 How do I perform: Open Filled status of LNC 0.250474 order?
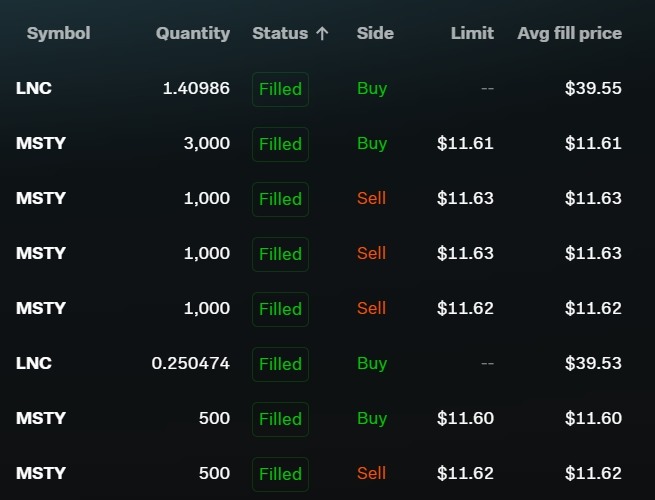tap(280, 364)
